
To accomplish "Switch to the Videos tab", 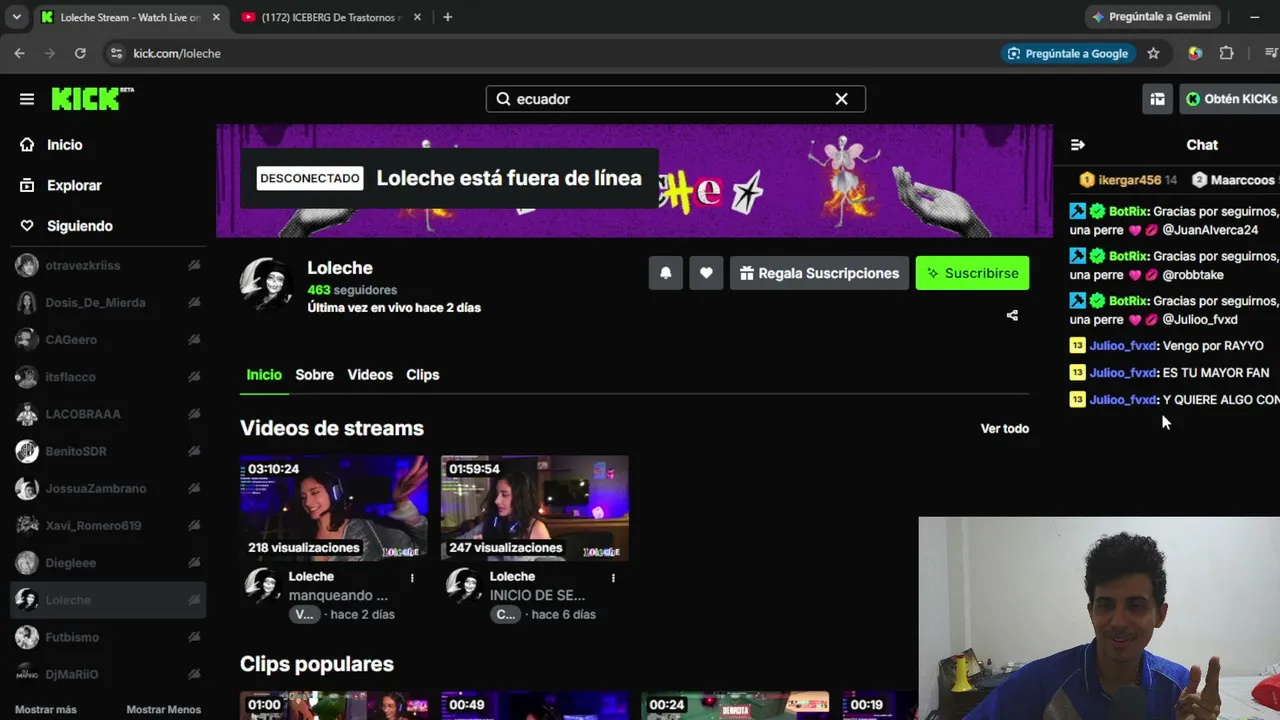I will click(x=370, y=375).
